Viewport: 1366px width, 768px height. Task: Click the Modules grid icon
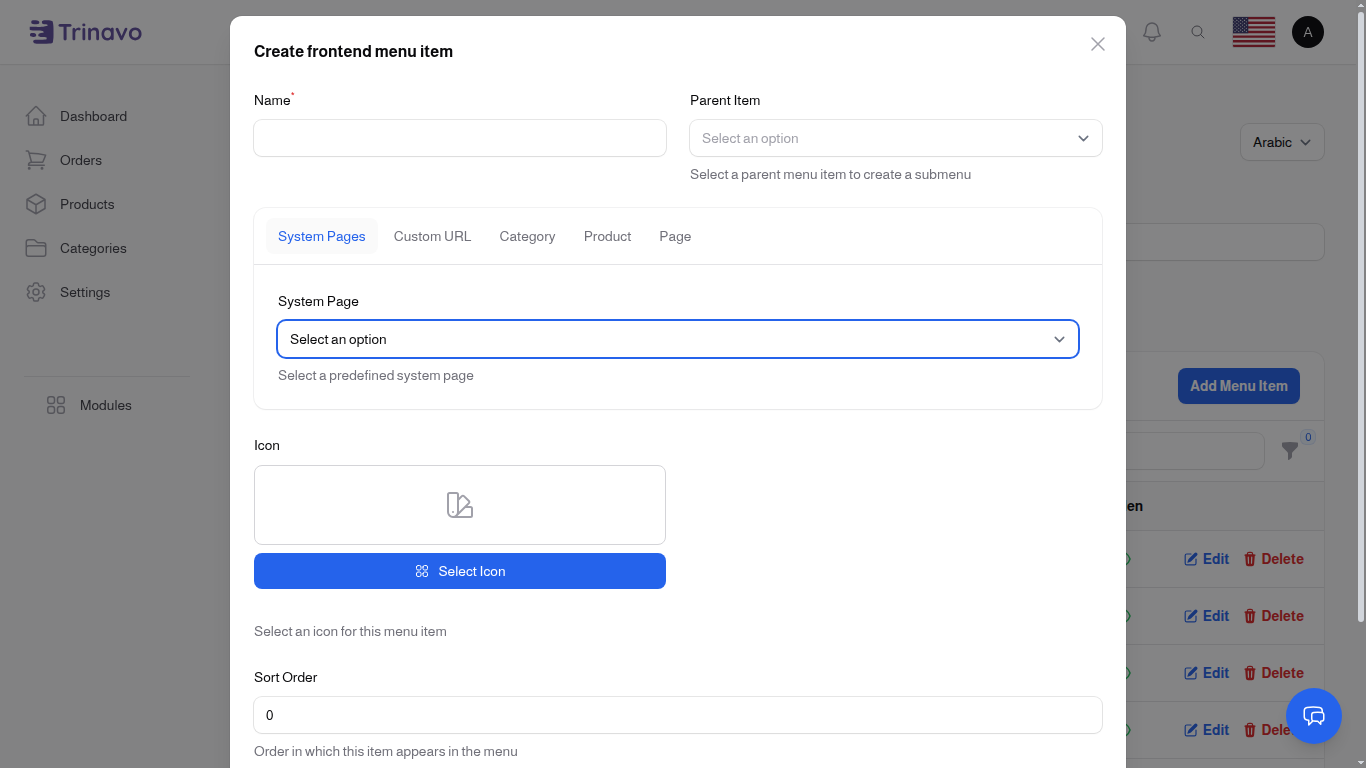(55, 405)
